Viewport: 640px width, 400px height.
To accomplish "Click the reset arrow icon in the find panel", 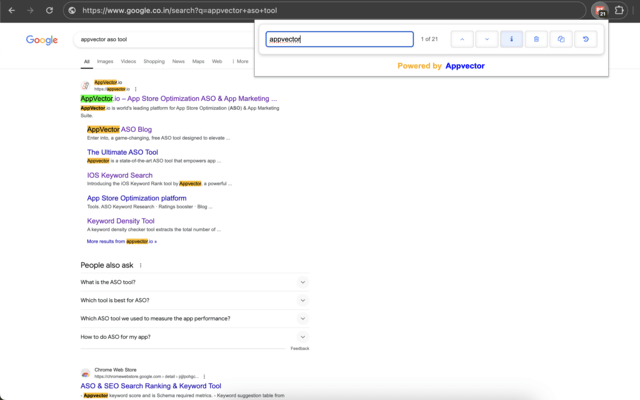I will click(585, 39).
